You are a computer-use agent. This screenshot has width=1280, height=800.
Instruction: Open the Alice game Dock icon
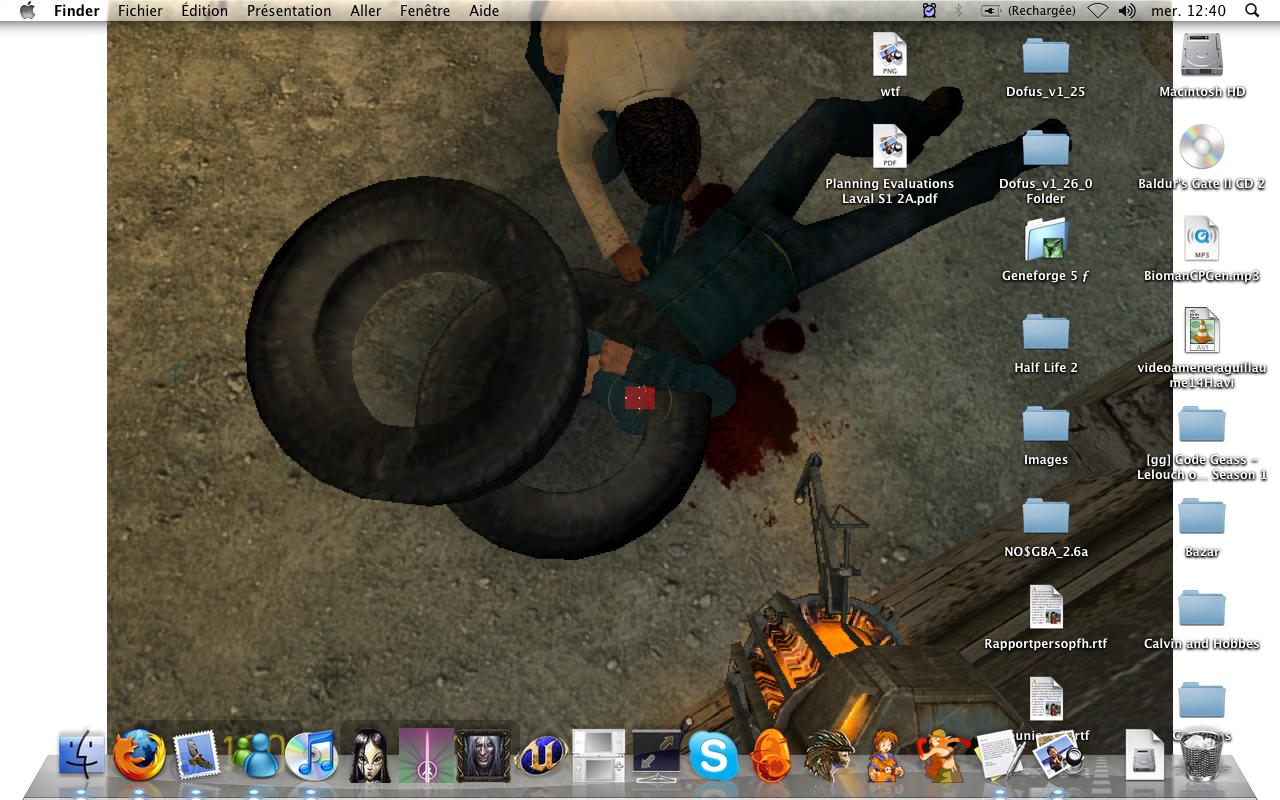click(369, 756)
